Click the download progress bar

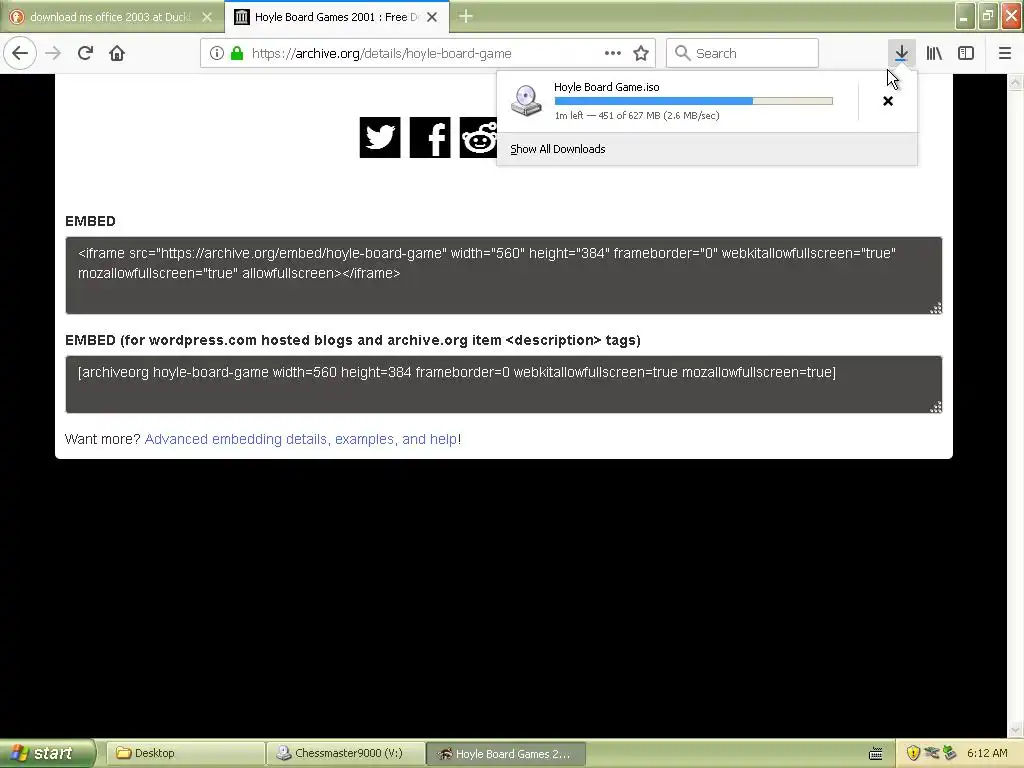[x=694, y=101]
